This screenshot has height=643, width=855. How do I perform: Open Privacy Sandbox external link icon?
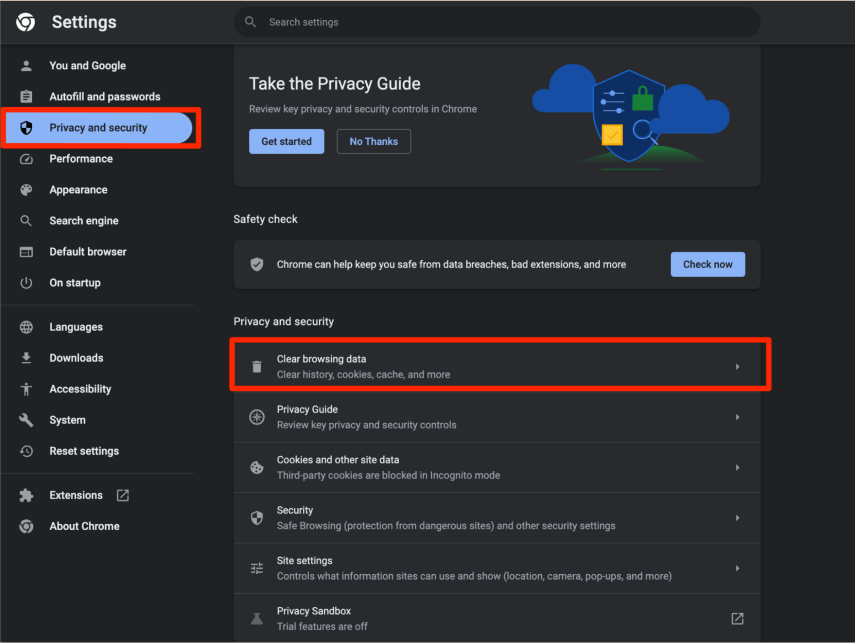[737, 618]
